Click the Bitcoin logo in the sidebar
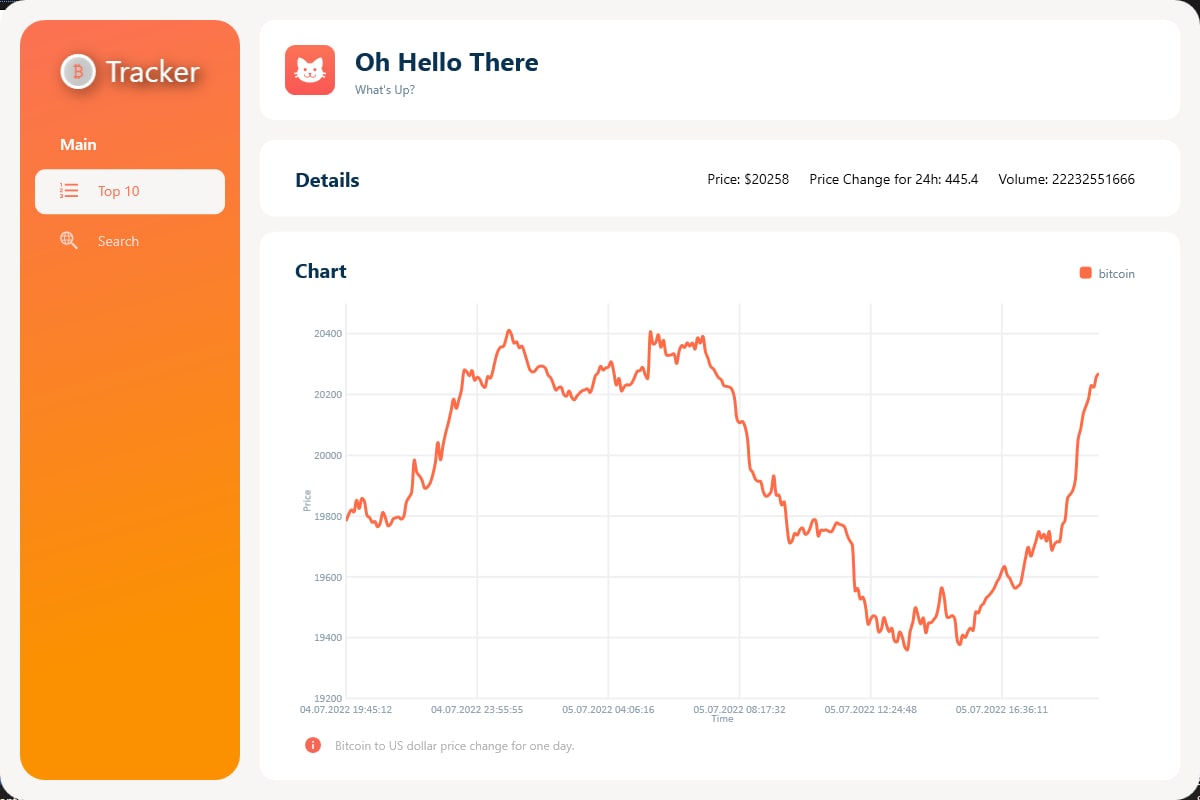This screenshot has height=800, width=1200. pyautogui.click(x=77, y=71)
